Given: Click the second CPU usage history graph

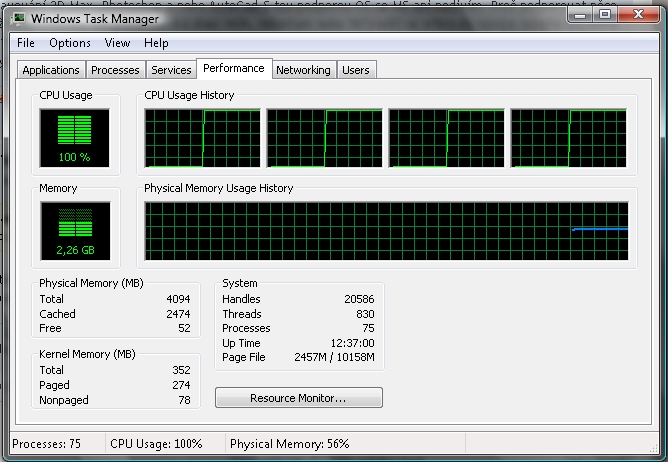Looking at the screenshot, I should pos(324,138).
